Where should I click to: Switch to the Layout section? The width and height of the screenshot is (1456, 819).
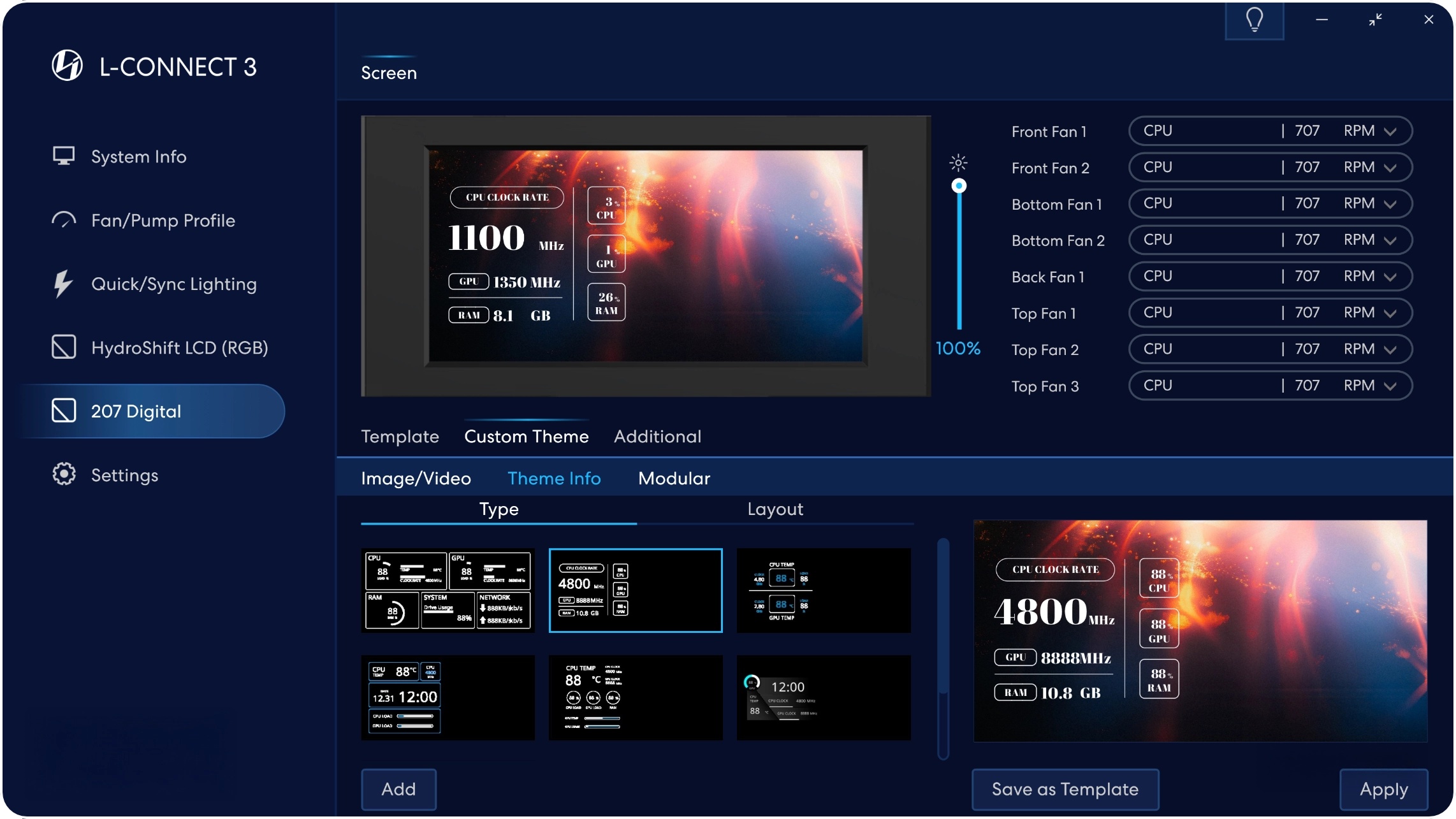(775, 509)
